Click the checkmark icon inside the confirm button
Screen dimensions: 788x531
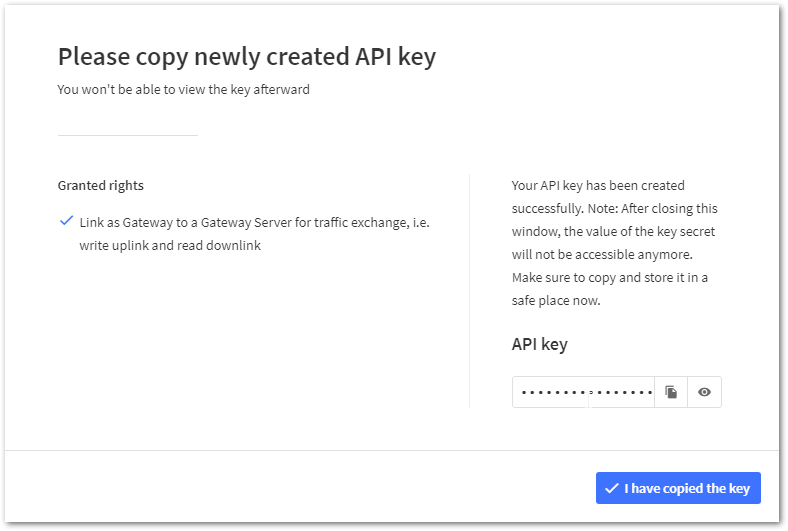pos(611,488)
